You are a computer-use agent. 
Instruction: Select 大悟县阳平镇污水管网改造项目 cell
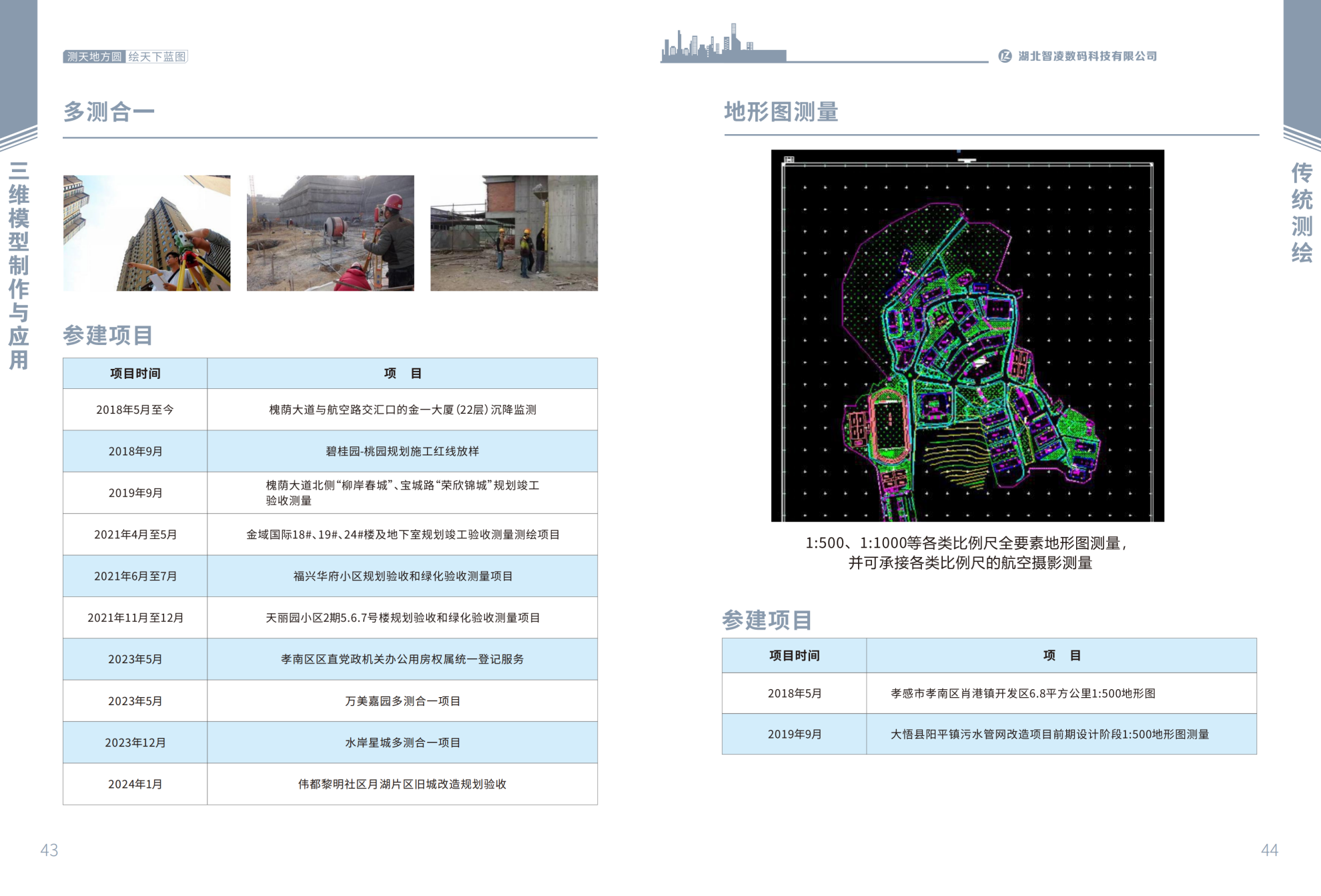[1061, 734]
